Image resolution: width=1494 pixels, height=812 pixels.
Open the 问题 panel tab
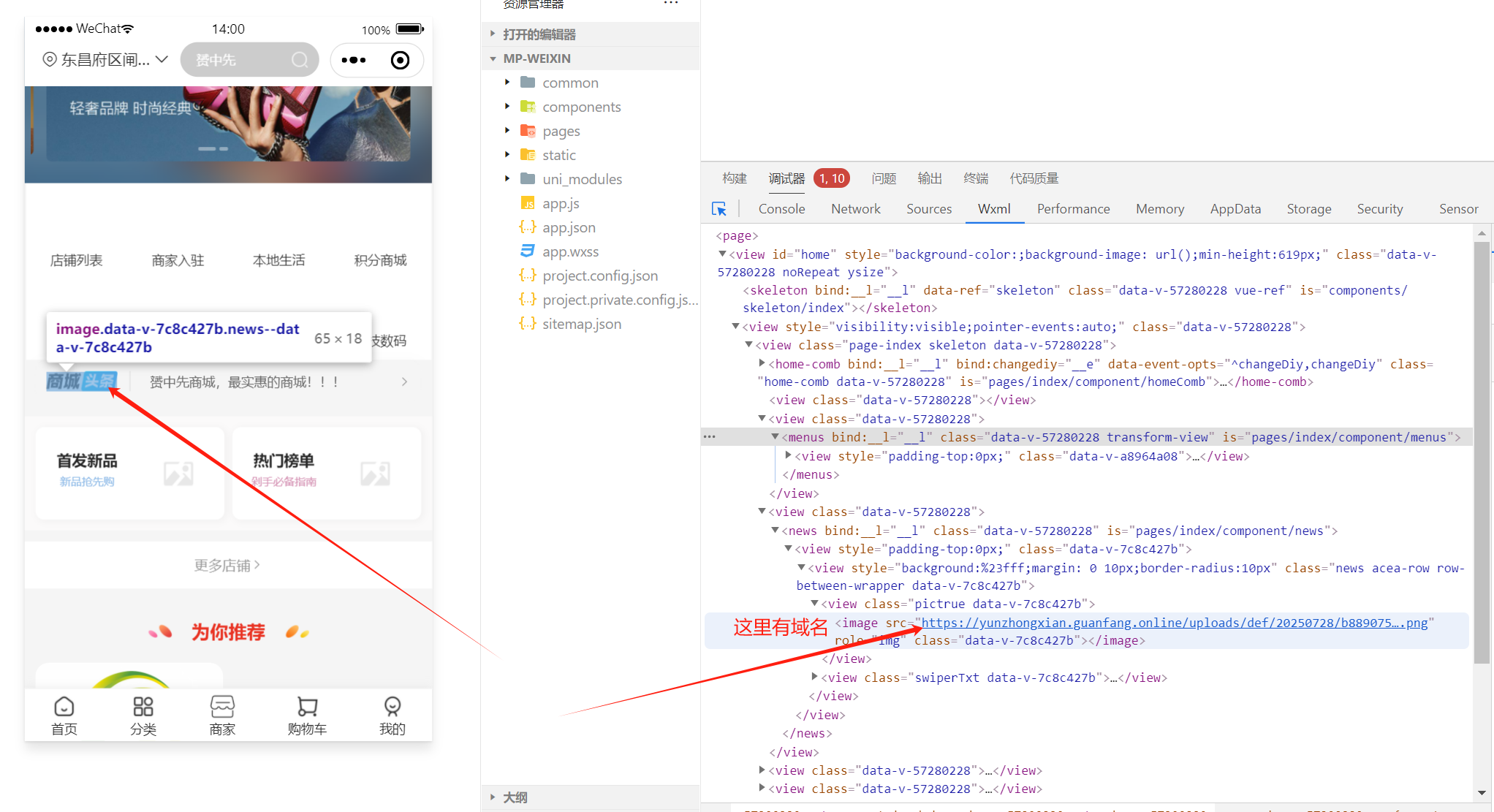tap(884, 178)
